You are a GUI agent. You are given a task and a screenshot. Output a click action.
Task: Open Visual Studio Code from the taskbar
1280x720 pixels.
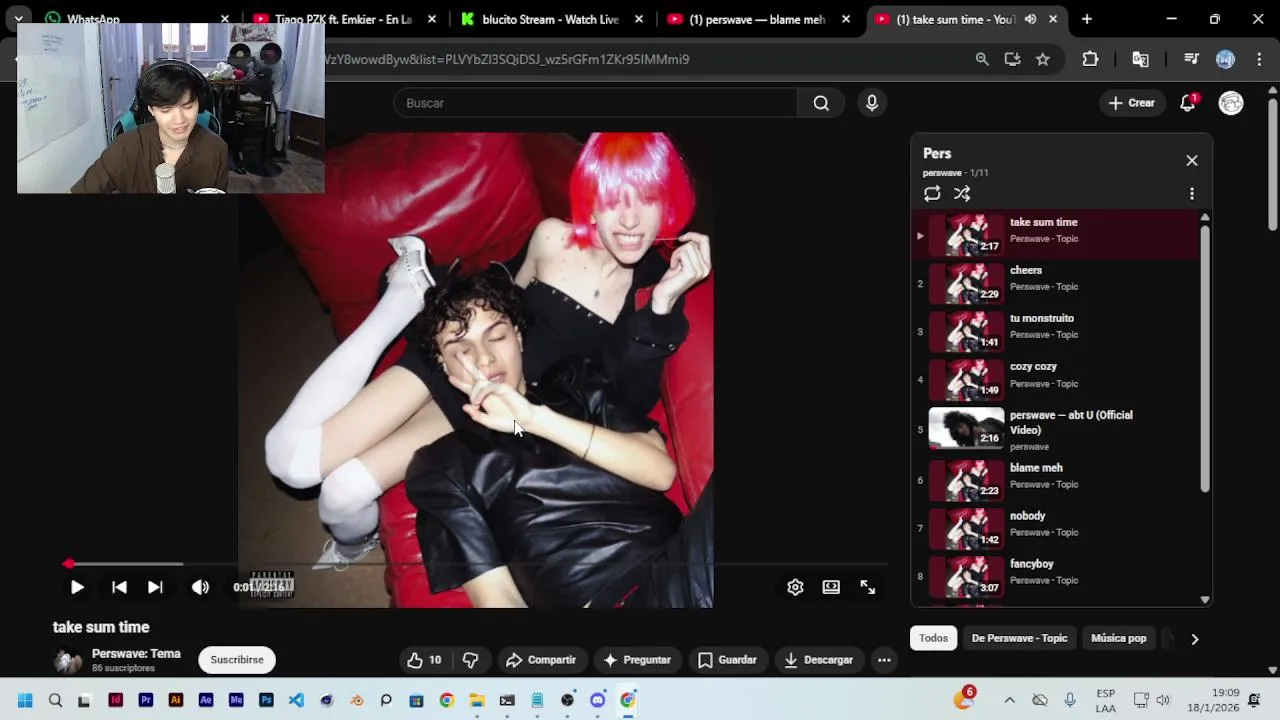click(x=296, y=700)
